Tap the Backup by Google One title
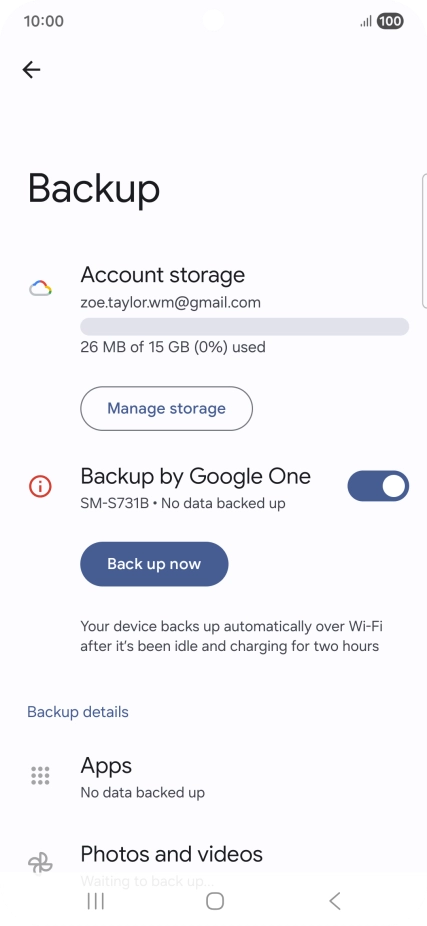Viewport: 427px width, 926px height. [195, 476]
